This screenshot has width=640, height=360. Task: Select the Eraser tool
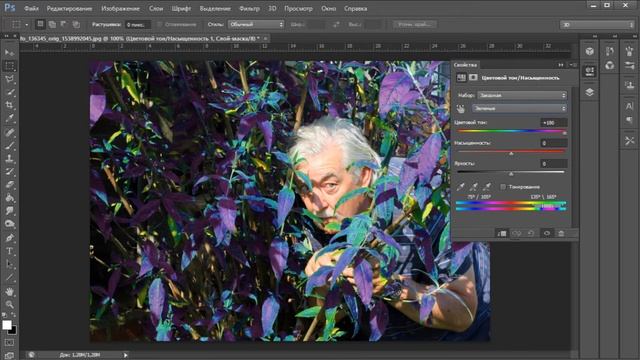click(9, 184)
